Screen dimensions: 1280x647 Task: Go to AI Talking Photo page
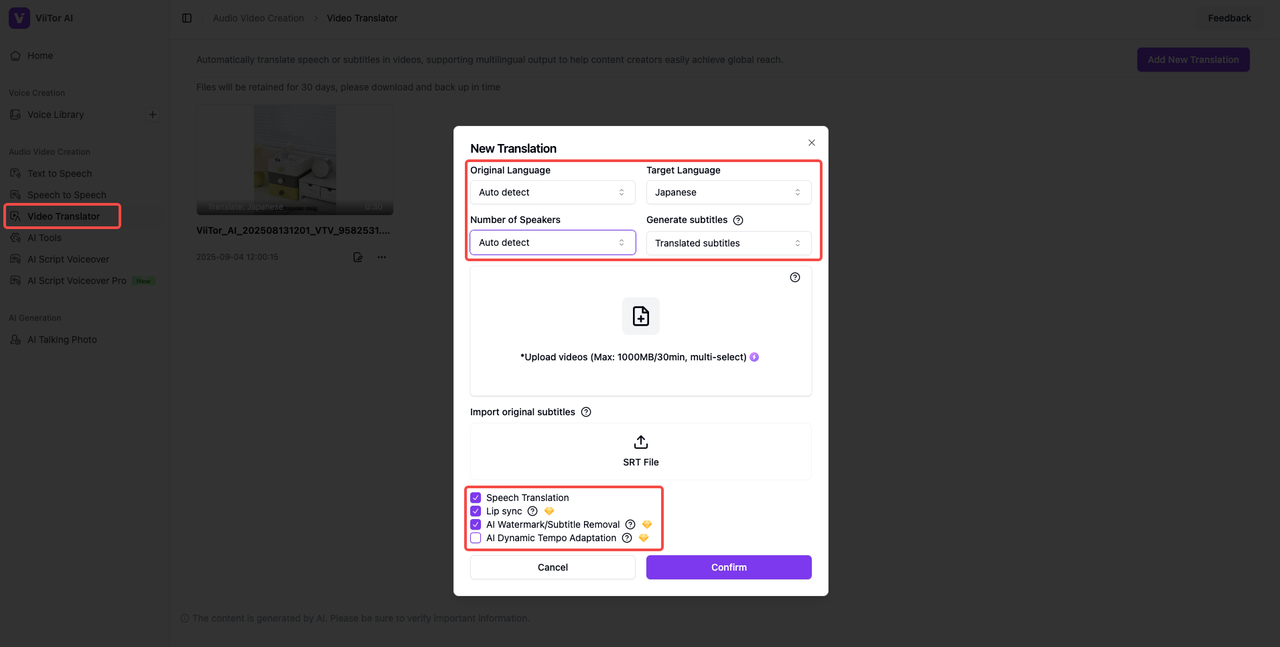pyautogui.click(x=62, y=340)
